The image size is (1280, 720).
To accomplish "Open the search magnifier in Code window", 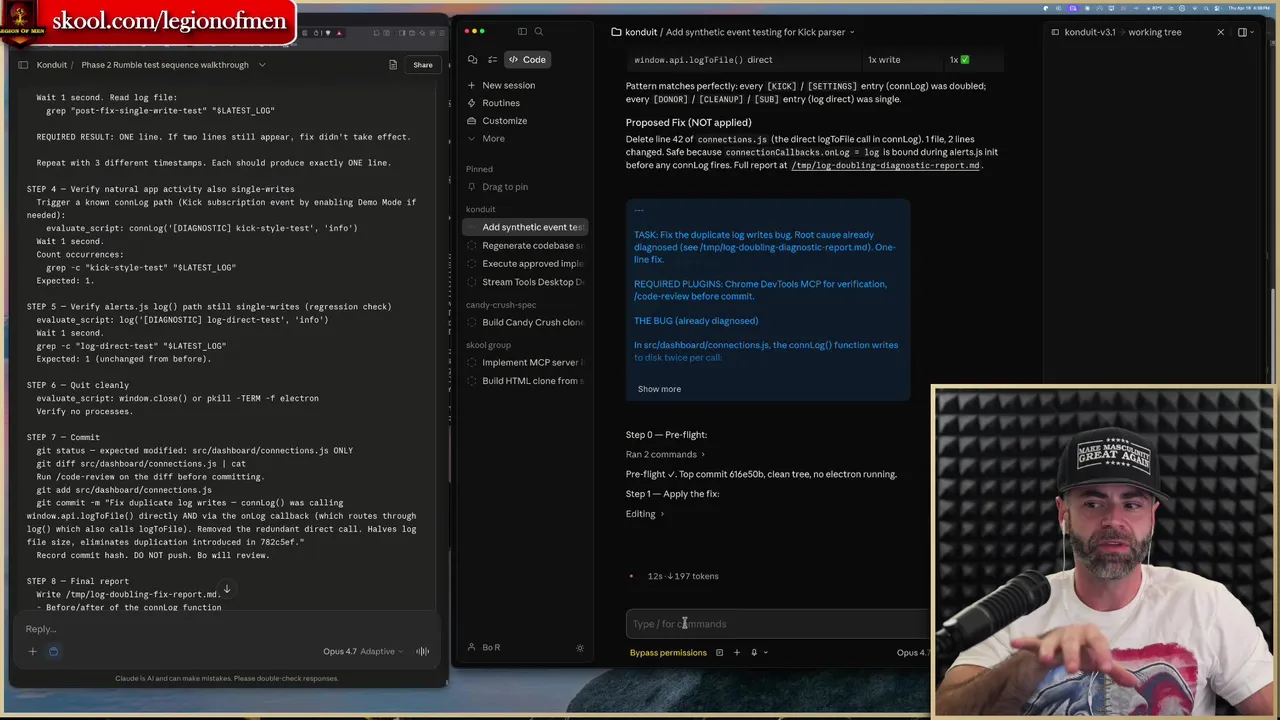I will 539,32.
